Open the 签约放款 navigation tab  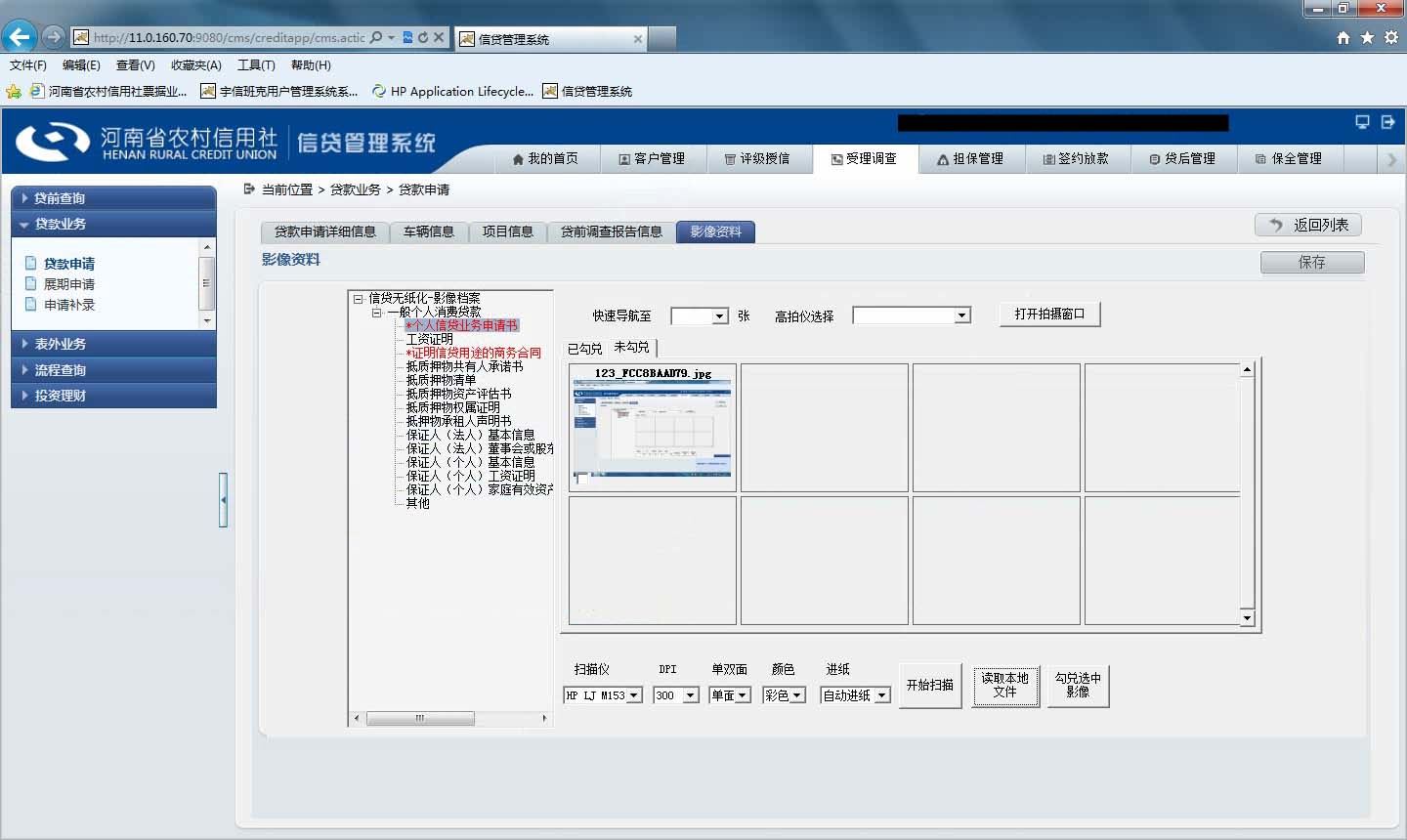[1077, 159]
